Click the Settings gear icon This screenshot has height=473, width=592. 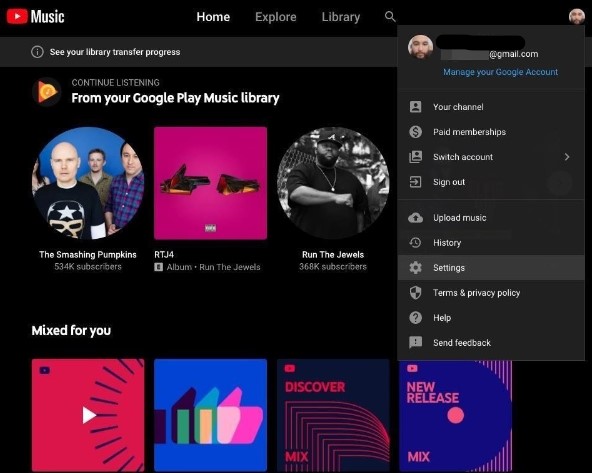pos(415,268)
